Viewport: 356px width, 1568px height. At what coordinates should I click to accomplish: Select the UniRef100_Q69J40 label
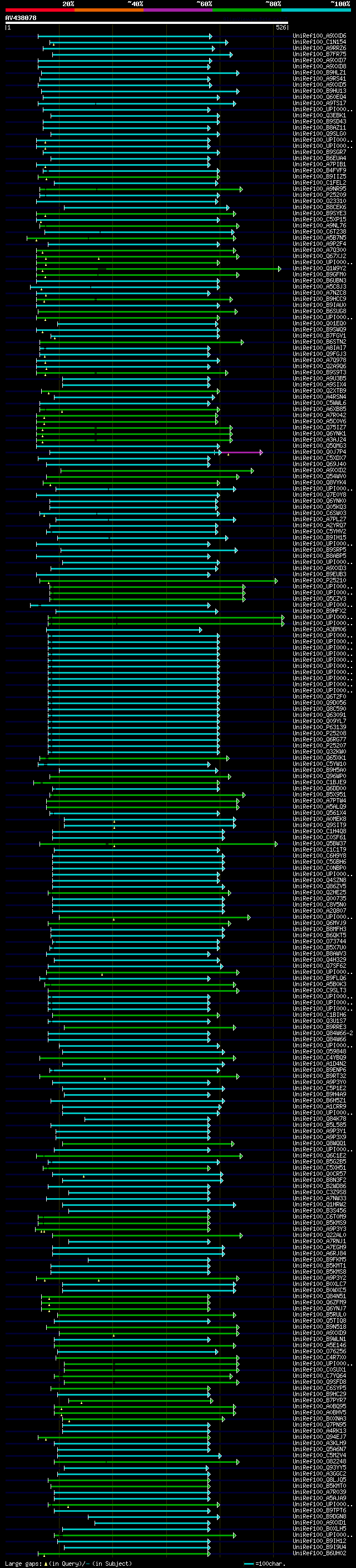[319, 464]
